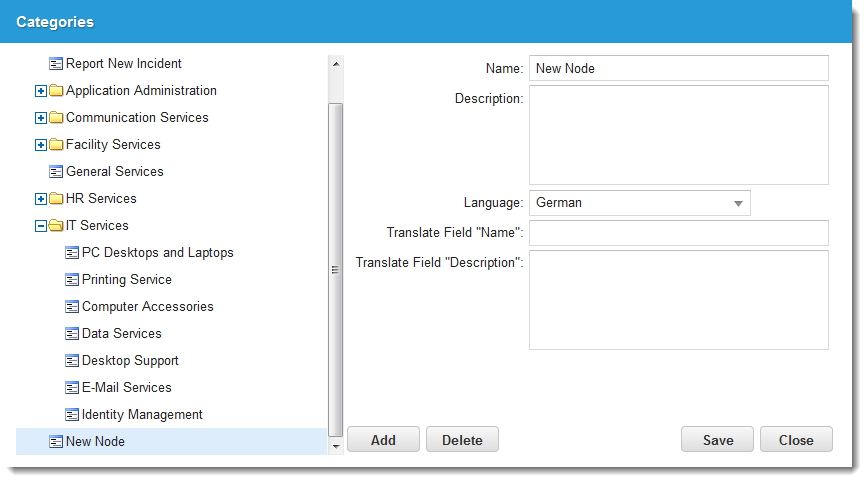Open the Language dropdown showing German
Viewport: 867px width, 482px height.
coord(640,203)
